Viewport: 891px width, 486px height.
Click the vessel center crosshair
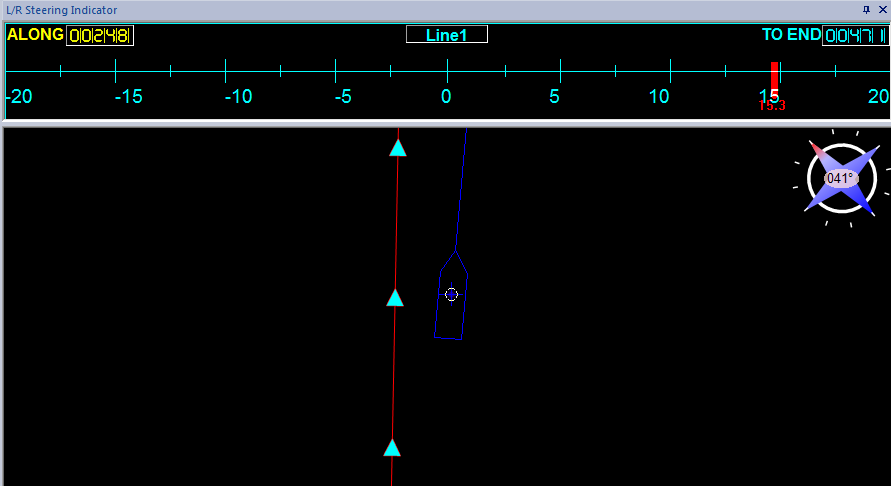point(451,294)
